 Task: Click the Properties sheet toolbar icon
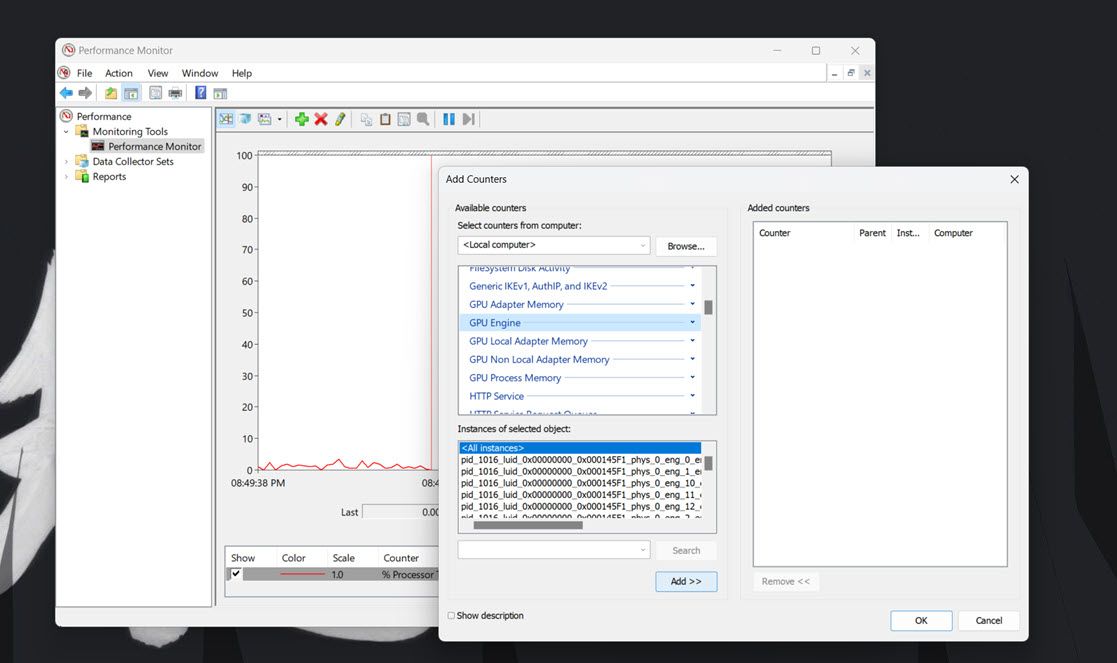point(155,93)
